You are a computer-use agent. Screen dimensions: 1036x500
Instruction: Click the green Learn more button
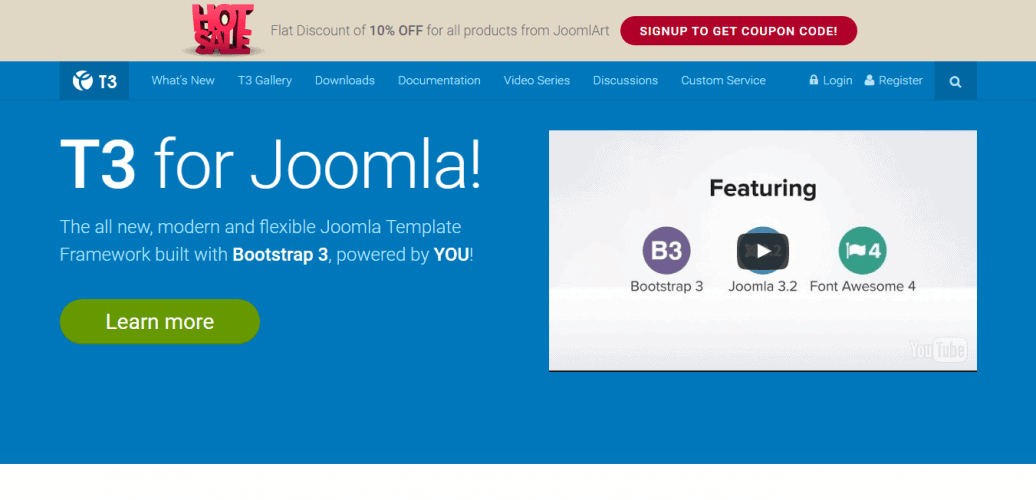[160, 322]
